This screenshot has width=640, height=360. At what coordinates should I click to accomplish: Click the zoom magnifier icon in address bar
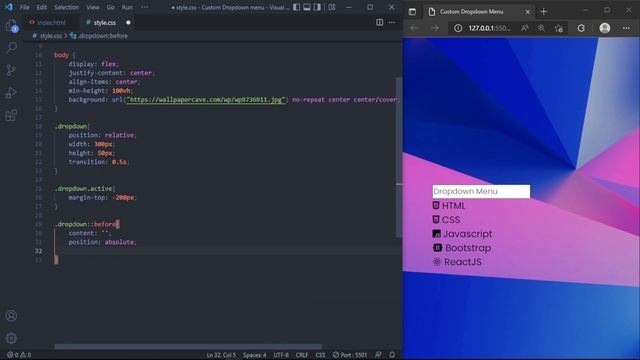tap(541, 28)
